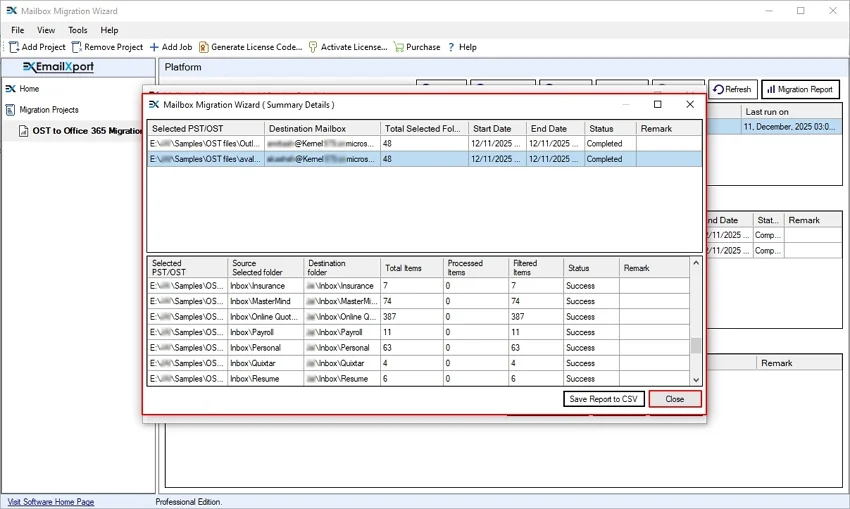
Task: Click the Filtered Items column header
Action: (x=536, y=268)
